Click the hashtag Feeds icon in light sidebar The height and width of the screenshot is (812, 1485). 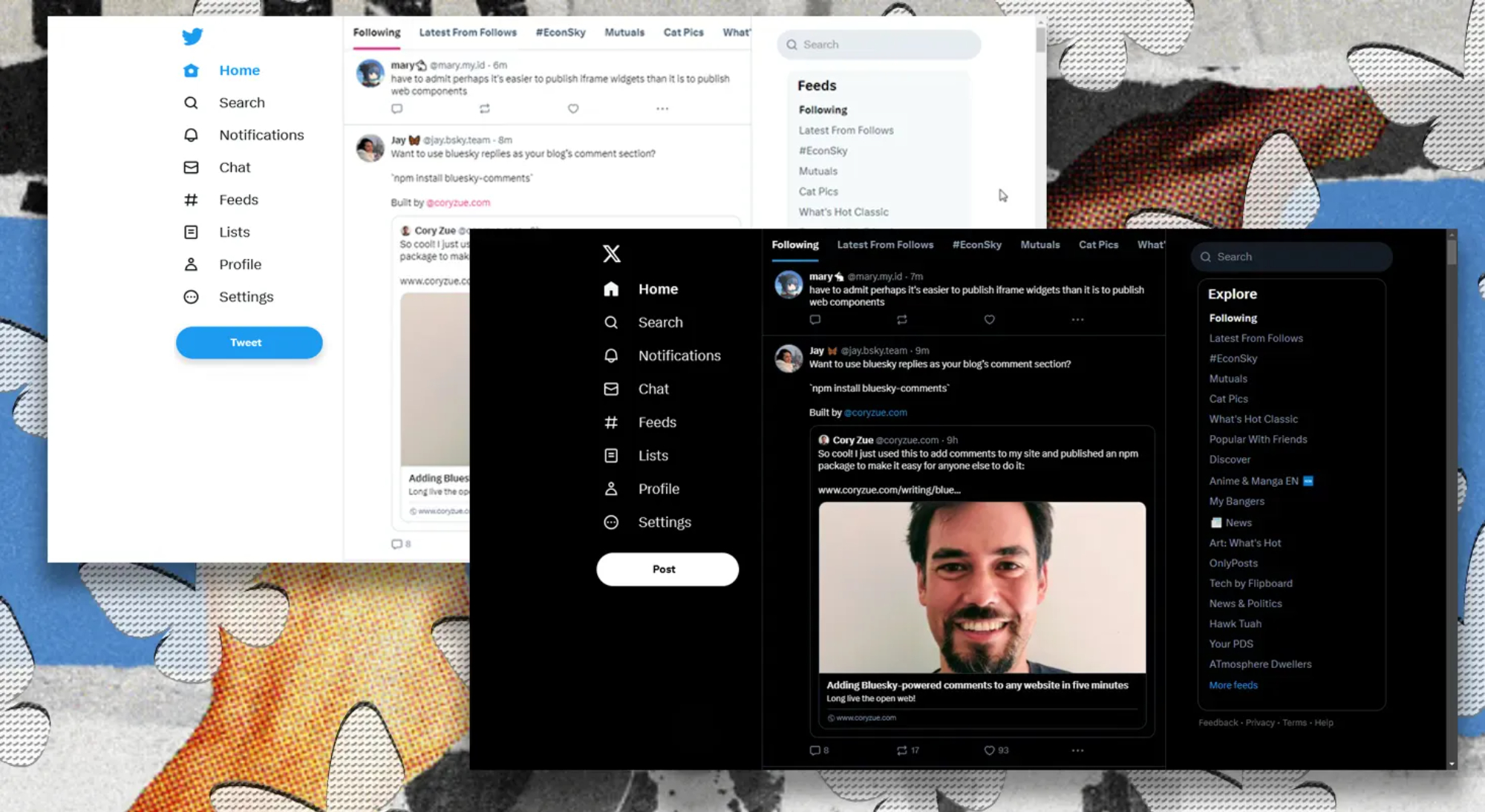pyautogui.click(x=191, y=200)
